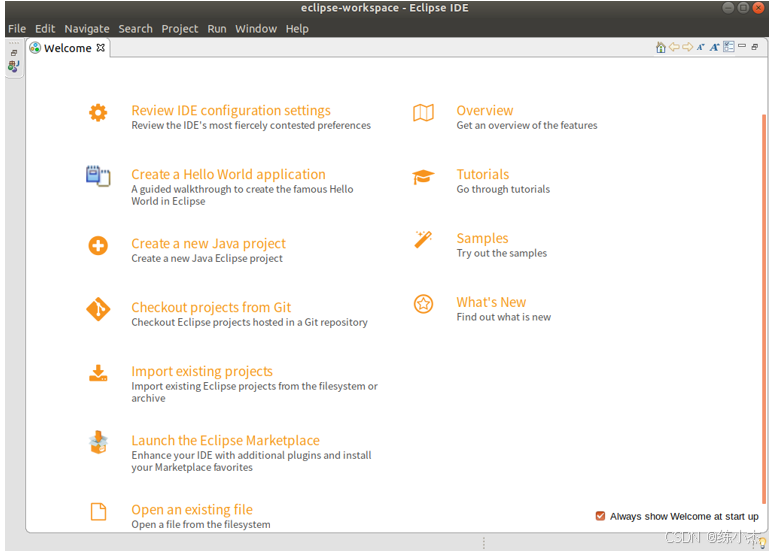Click 'Create a new Java Eclipse project' text
This screenshot has width=769, height=551.
207,258
